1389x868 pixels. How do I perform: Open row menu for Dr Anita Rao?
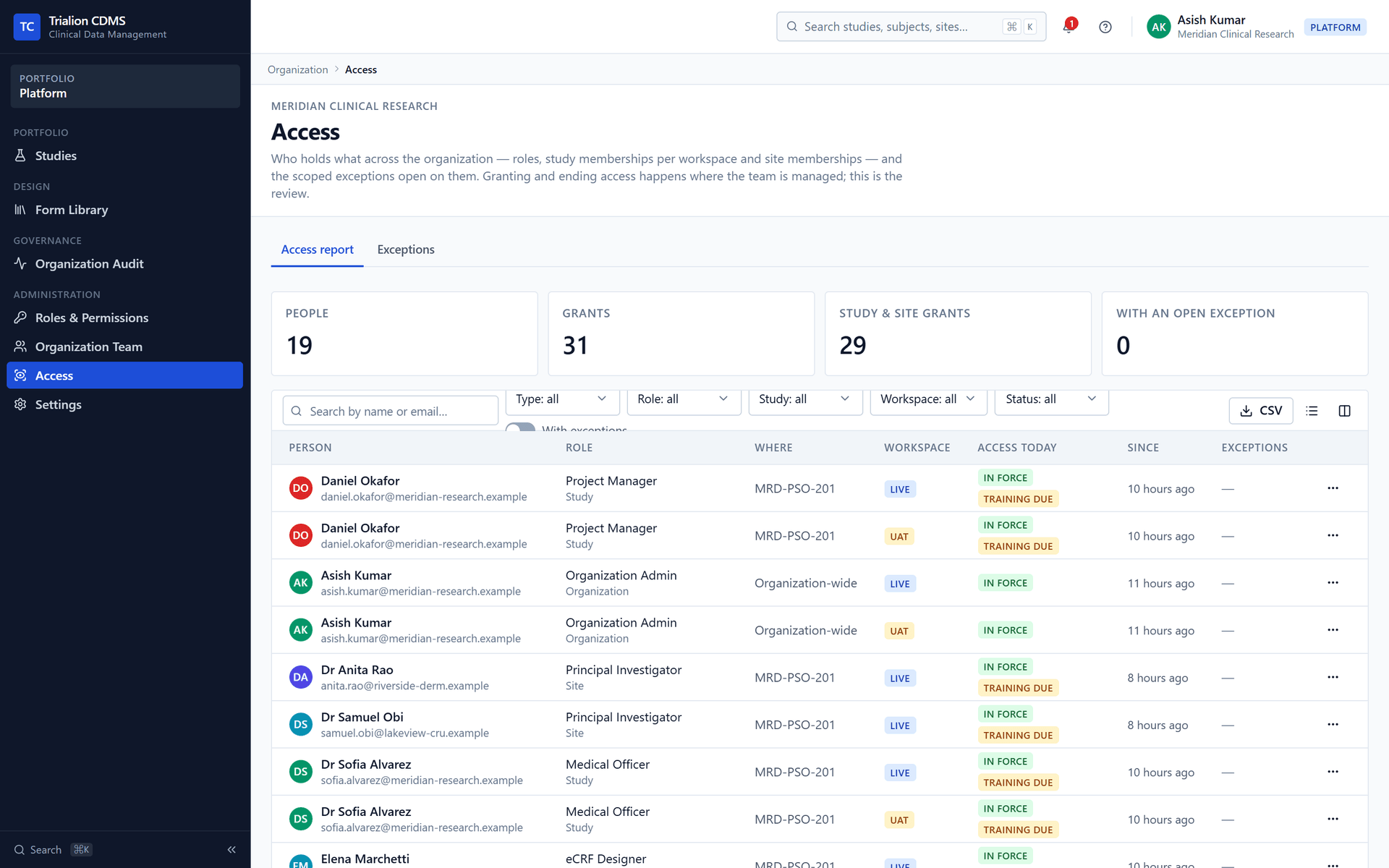tap(1333, 677)
